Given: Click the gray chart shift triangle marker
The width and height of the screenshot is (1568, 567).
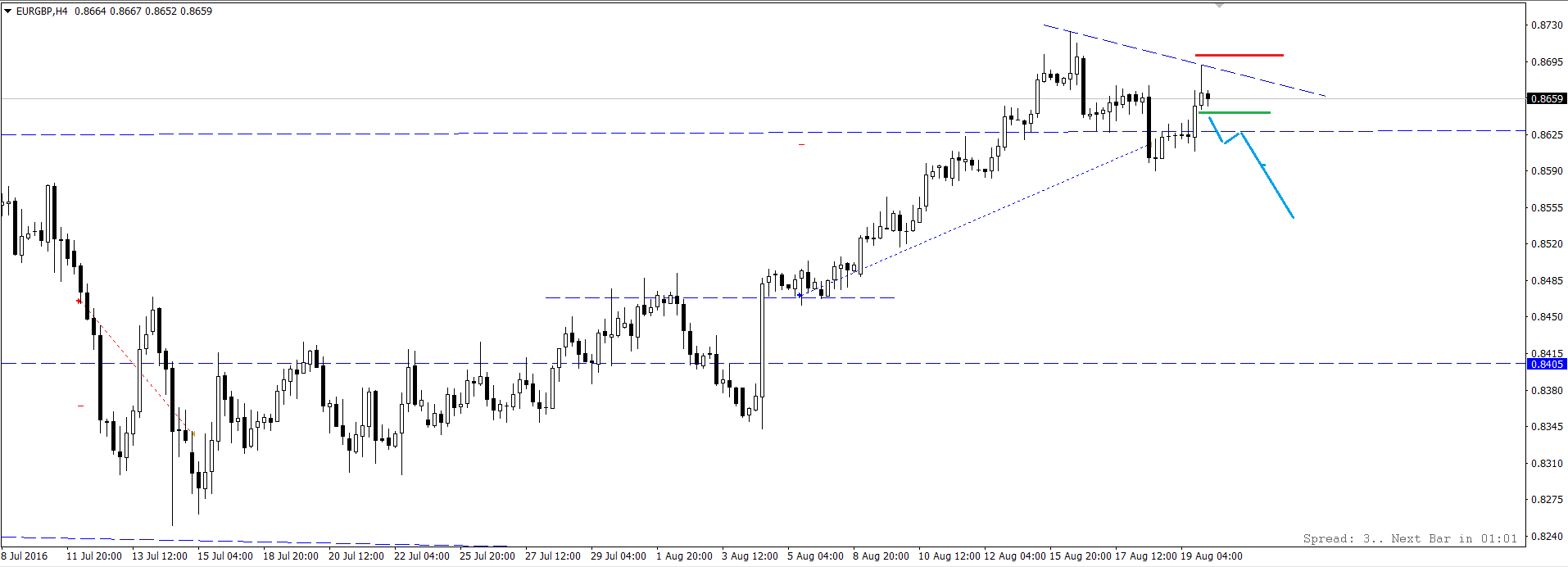Looking at the screenshot, I should tap(1219, 6).
